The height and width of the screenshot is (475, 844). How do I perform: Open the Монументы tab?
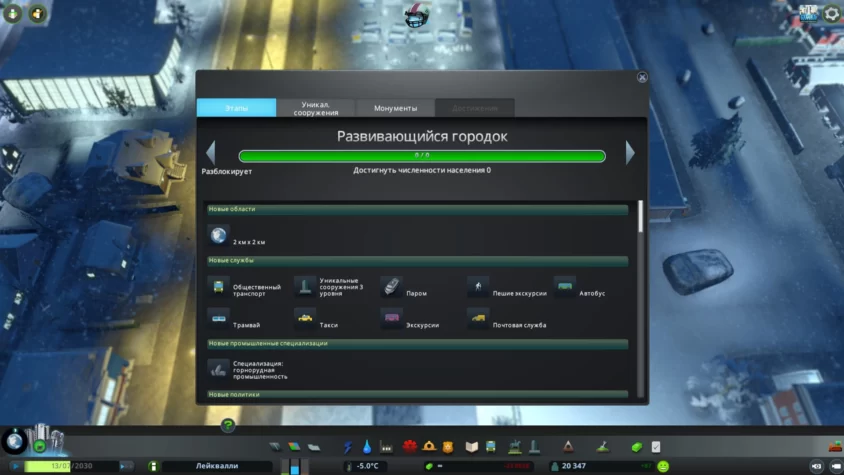click(395, 108)
